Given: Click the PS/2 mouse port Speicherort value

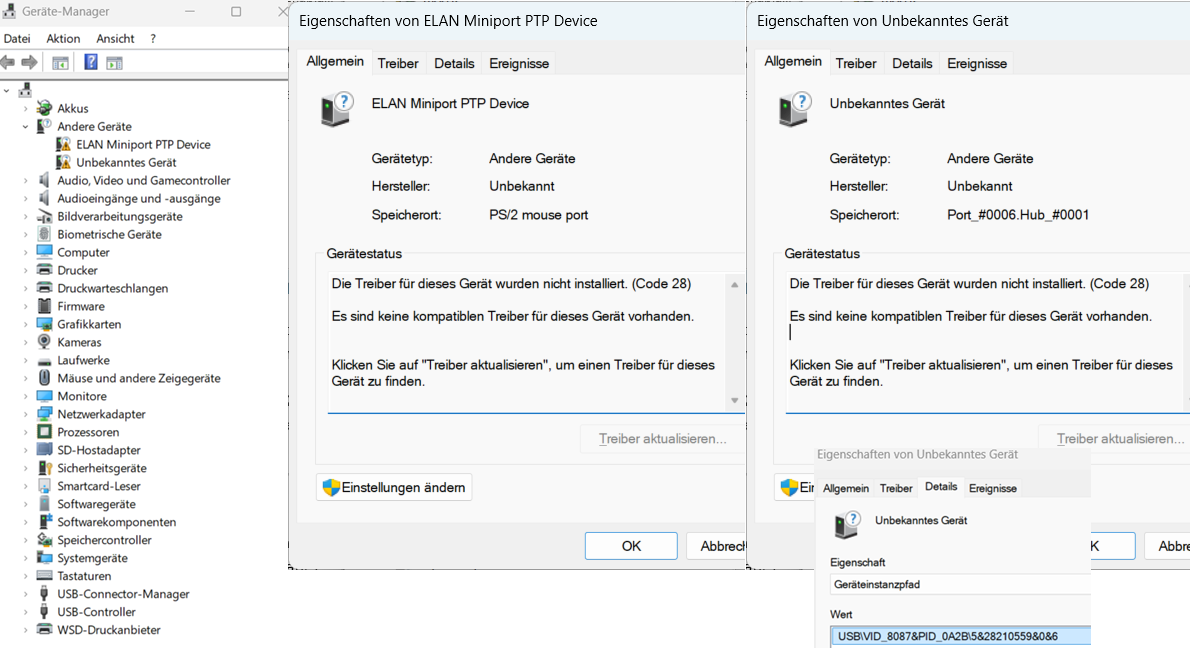Looking at the screenshot, I should 539,215.
